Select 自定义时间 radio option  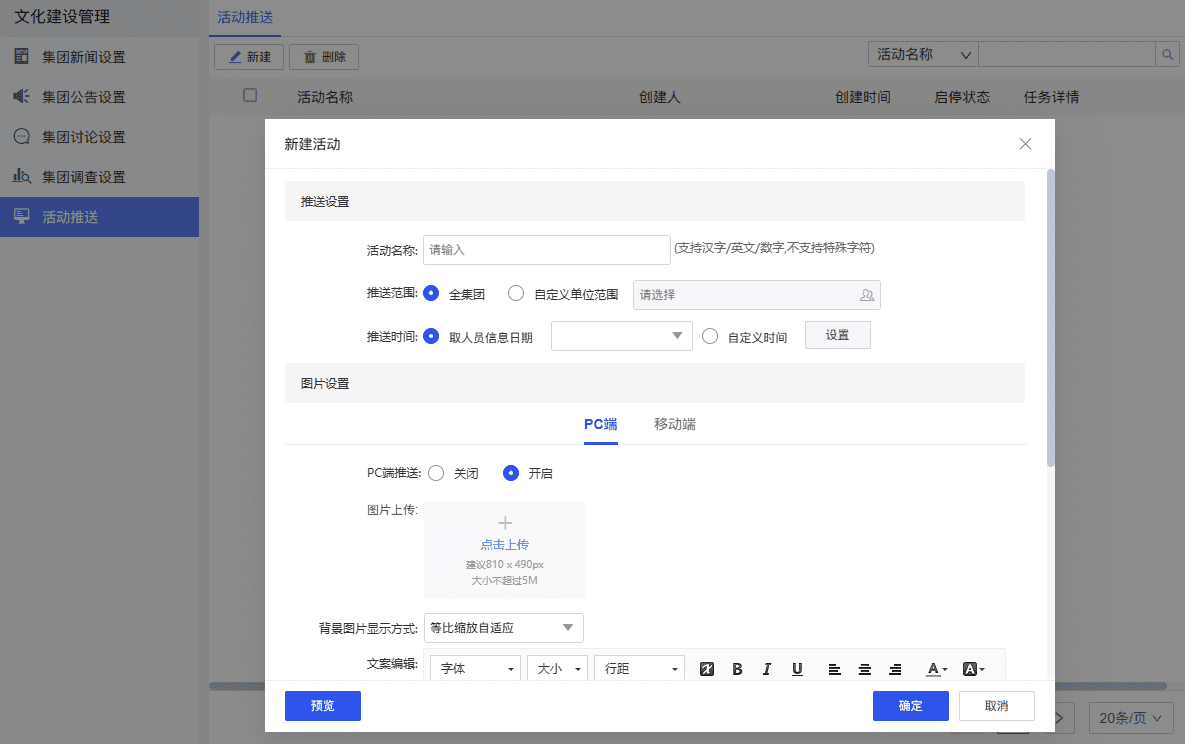point(710,336)
